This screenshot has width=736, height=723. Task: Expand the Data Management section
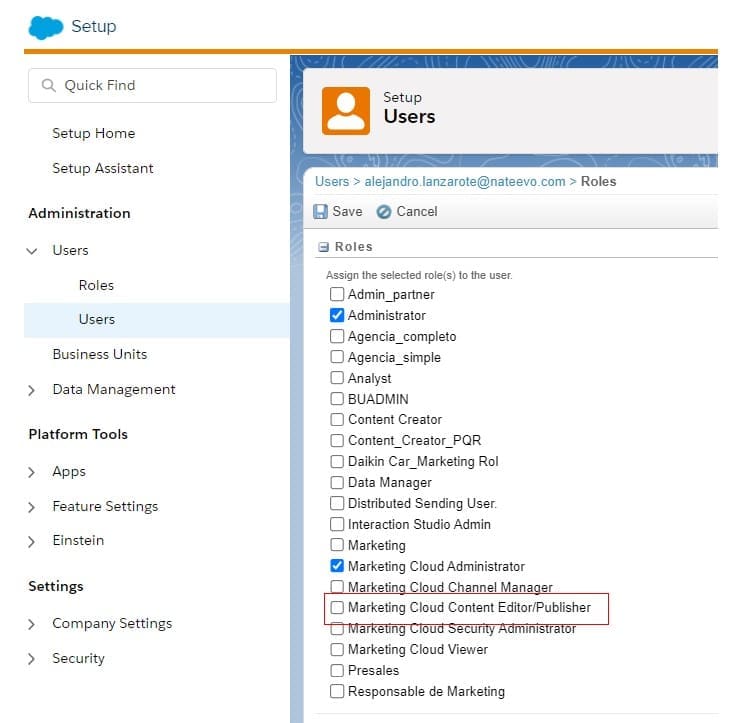[33, 390]
